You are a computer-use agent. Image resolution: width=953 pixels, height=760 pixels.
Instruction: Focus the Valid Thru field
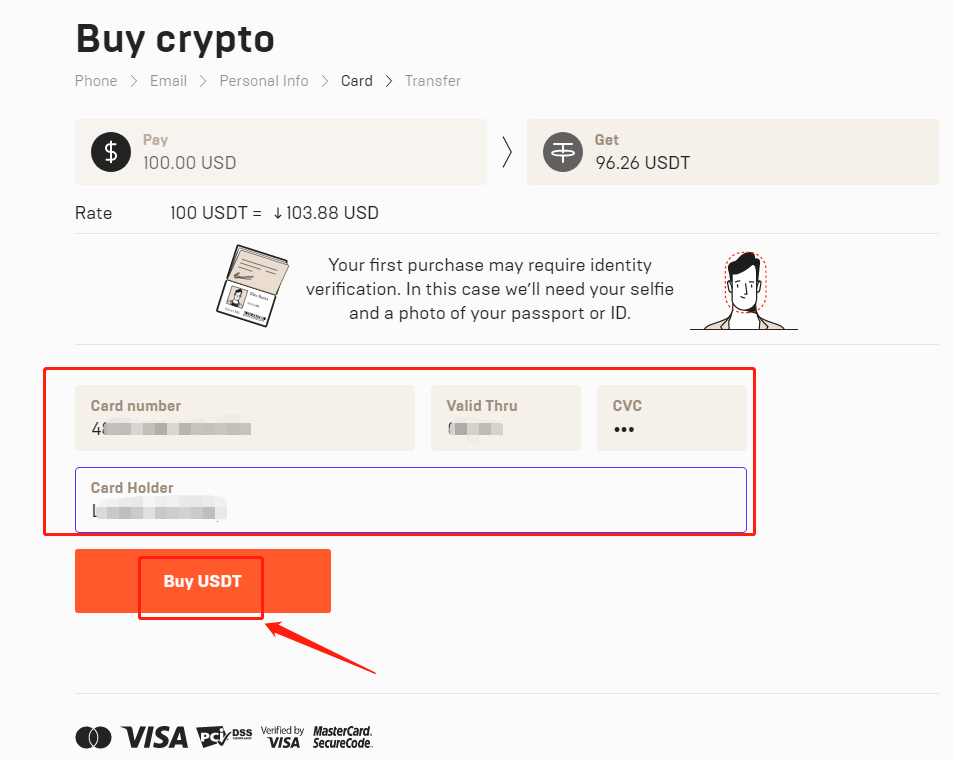(x=506, y=418)
